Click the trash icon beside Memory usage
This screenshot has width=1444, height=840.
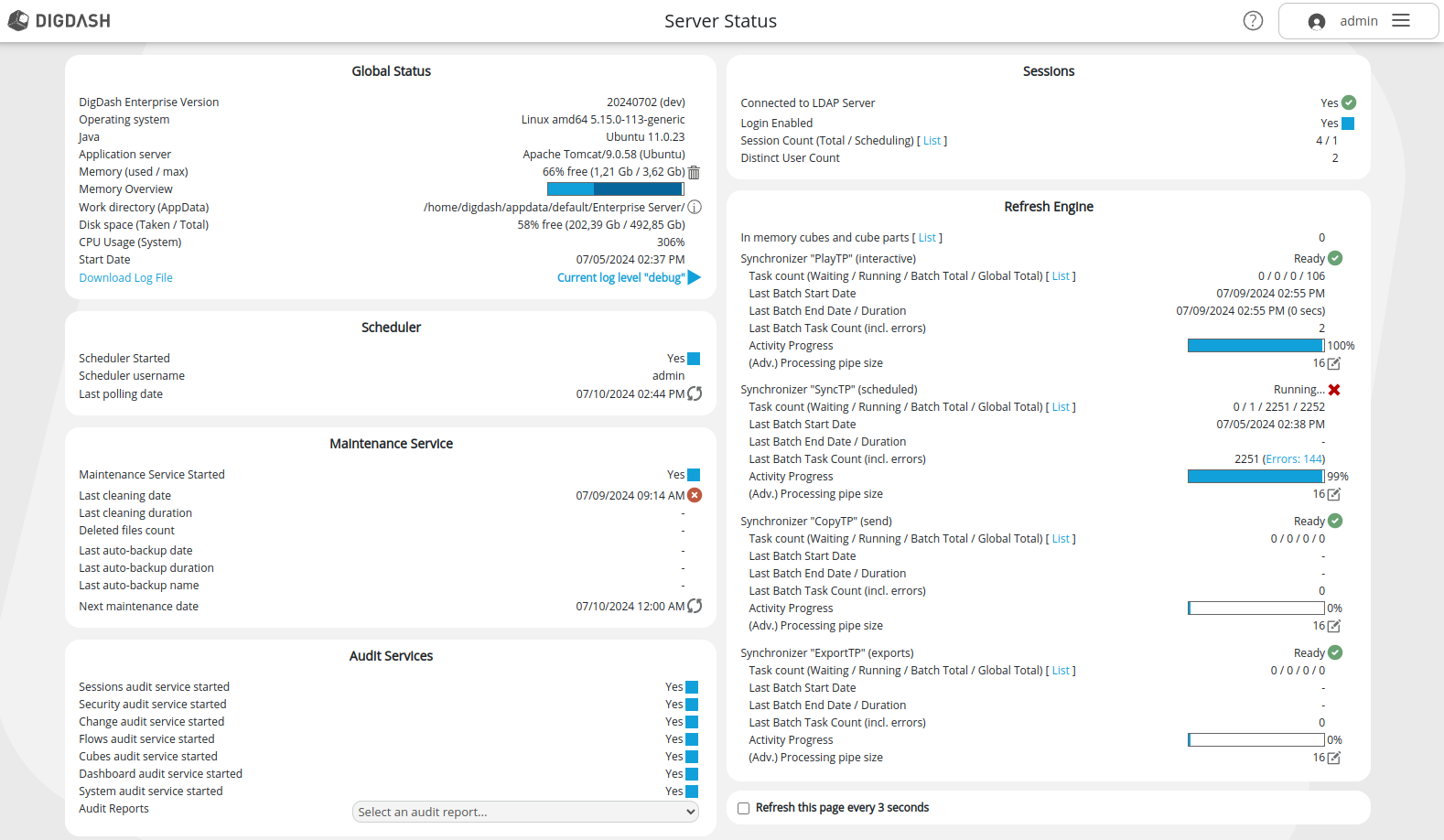point(694,172)
